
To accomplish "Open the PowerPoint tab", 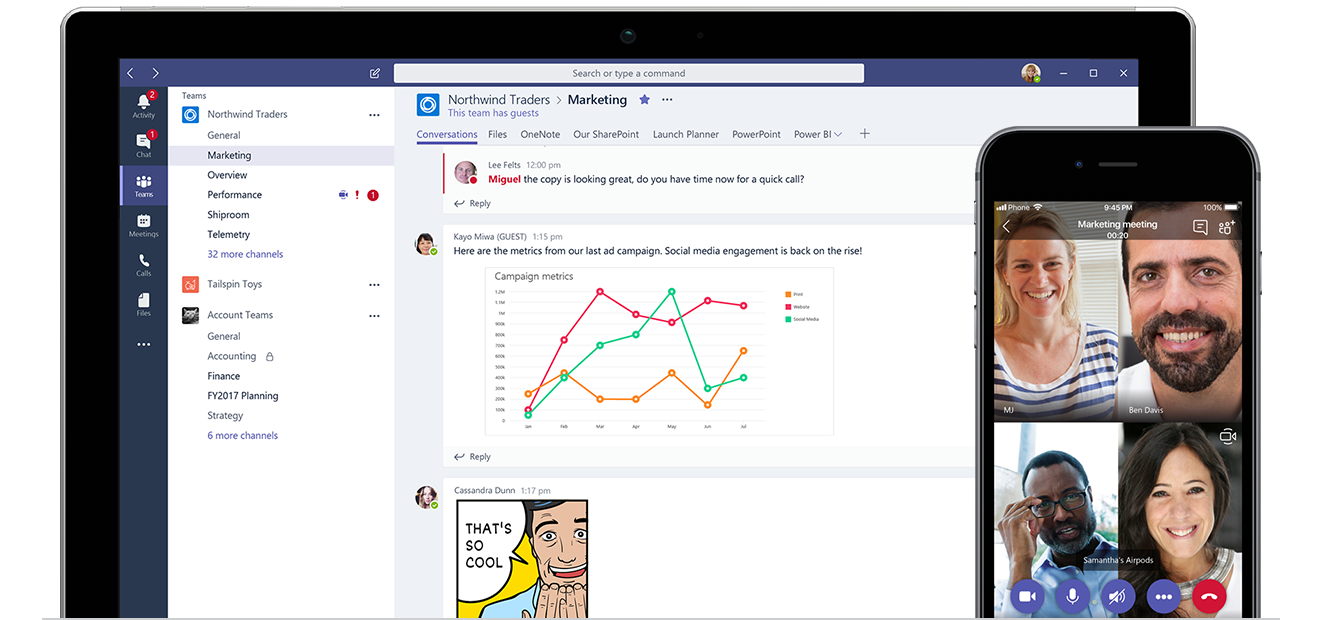I will [756, 134].
